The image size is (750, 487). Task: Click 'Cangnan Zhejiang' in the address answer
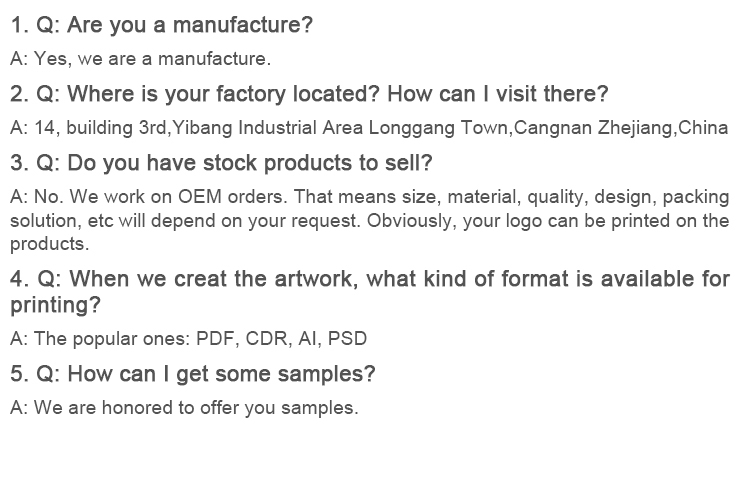click(x=593, y=128)
